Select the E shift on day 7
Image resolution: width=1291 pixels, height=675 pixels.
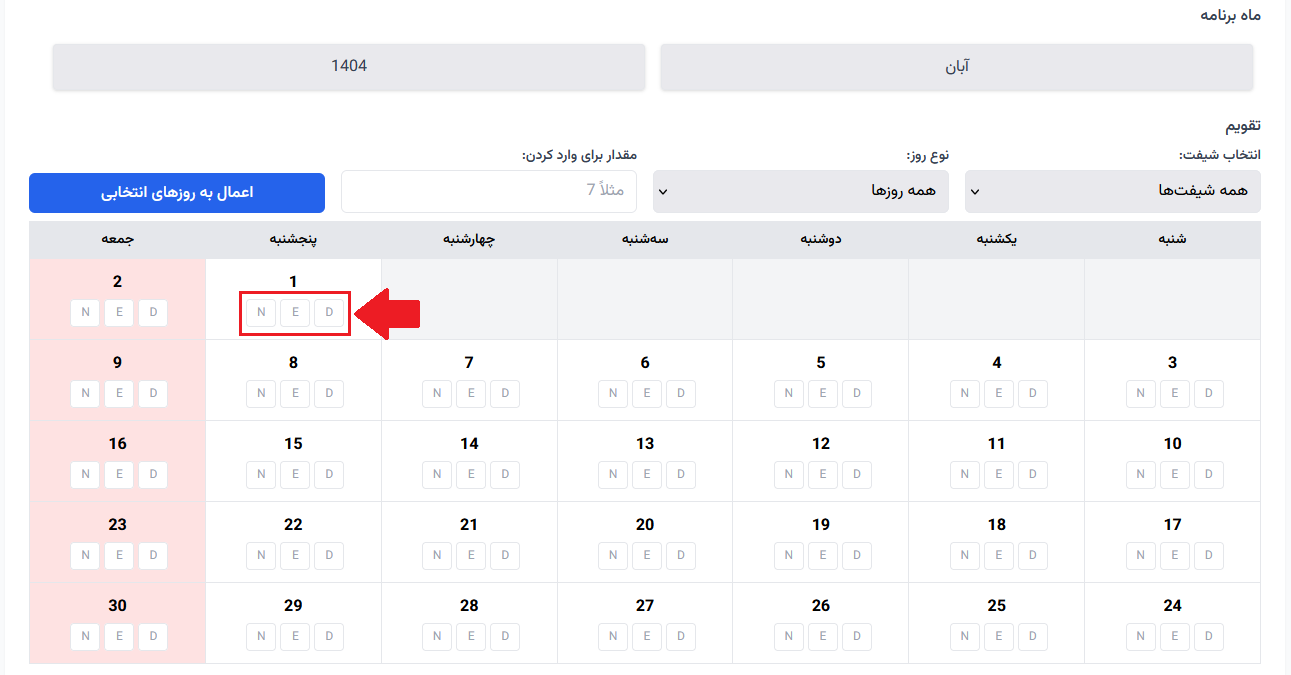coord(471,393)
